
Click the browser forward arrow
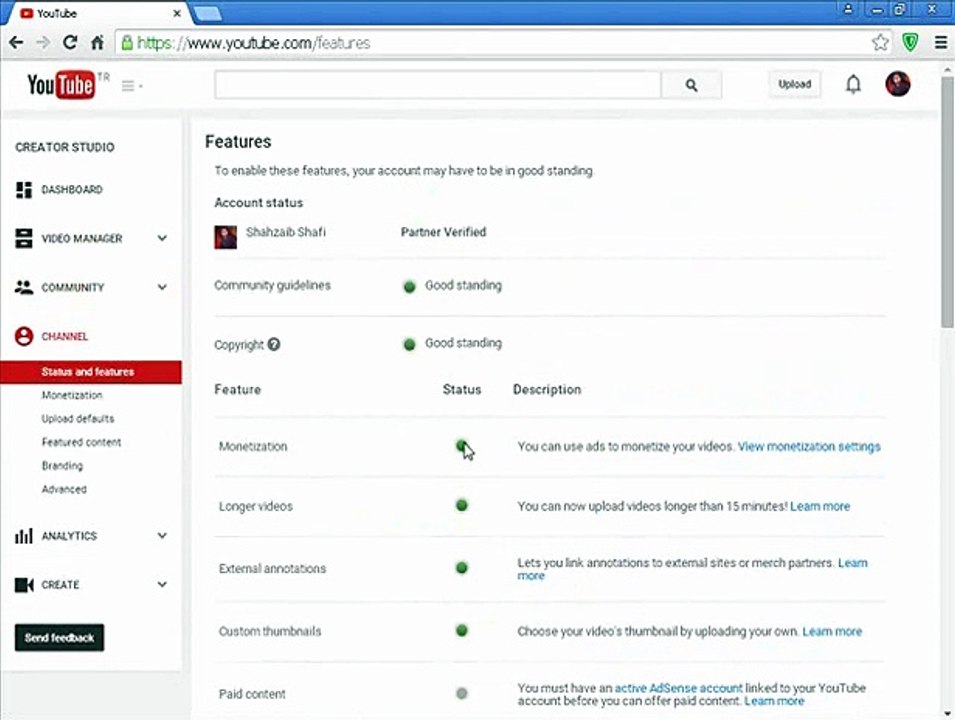click(x=43, y=43)
